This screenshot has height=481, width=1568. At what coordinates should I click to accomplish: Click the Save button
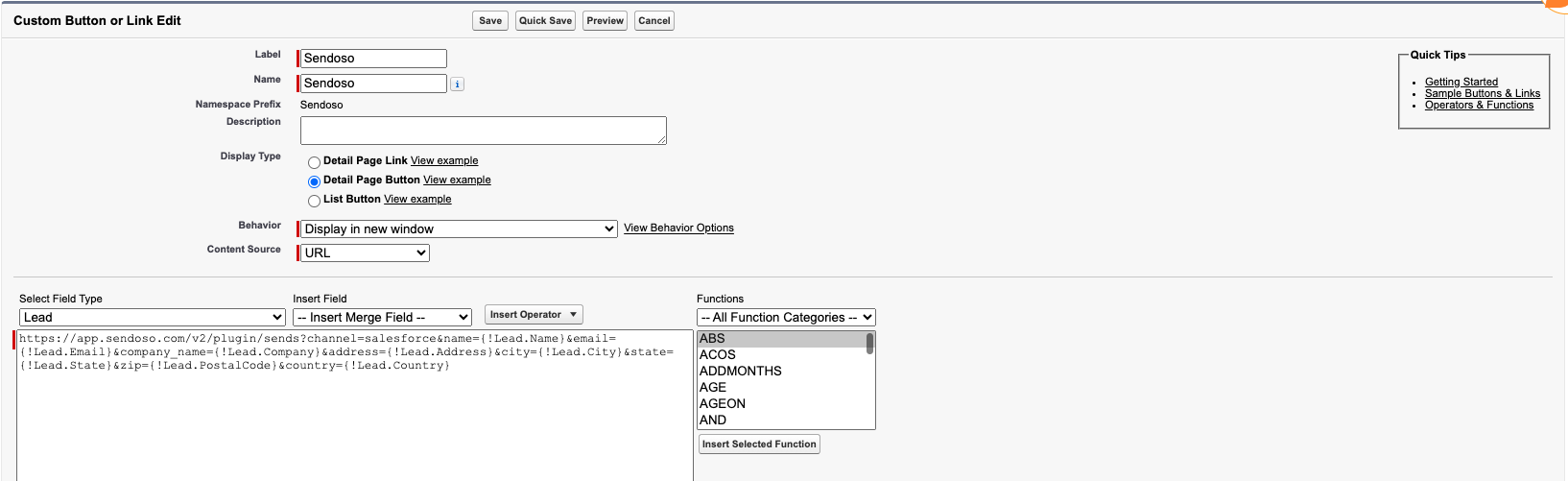pos(490,21)
